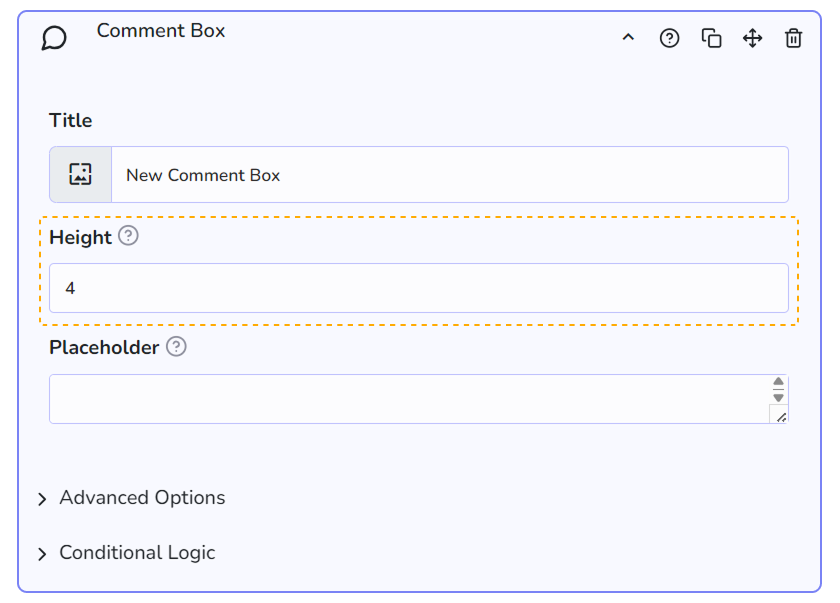This screenshot has width=840, height=603.
Task: Click the move handle icon
Action: (x=752, y=38)
